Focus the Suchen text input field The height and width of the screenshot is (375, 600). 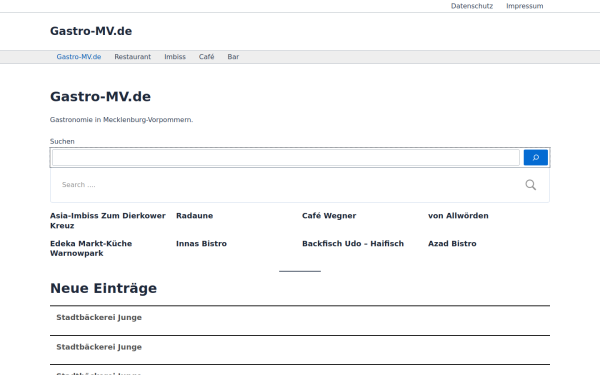click(x=286, y=157)
